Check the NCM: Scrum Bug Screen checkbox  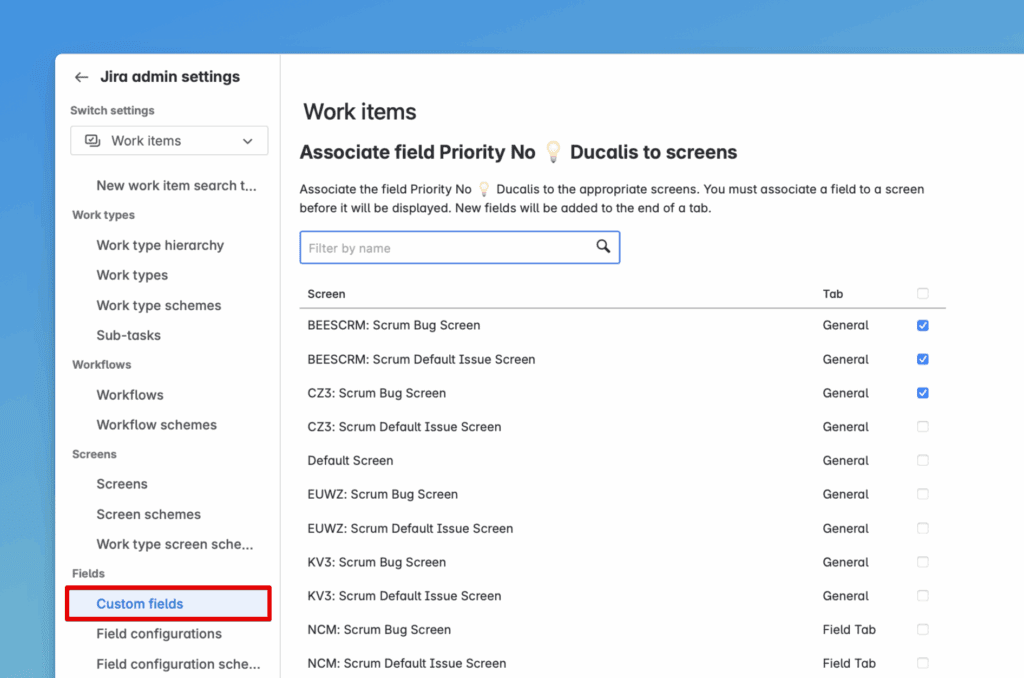[x=922, y=630]
